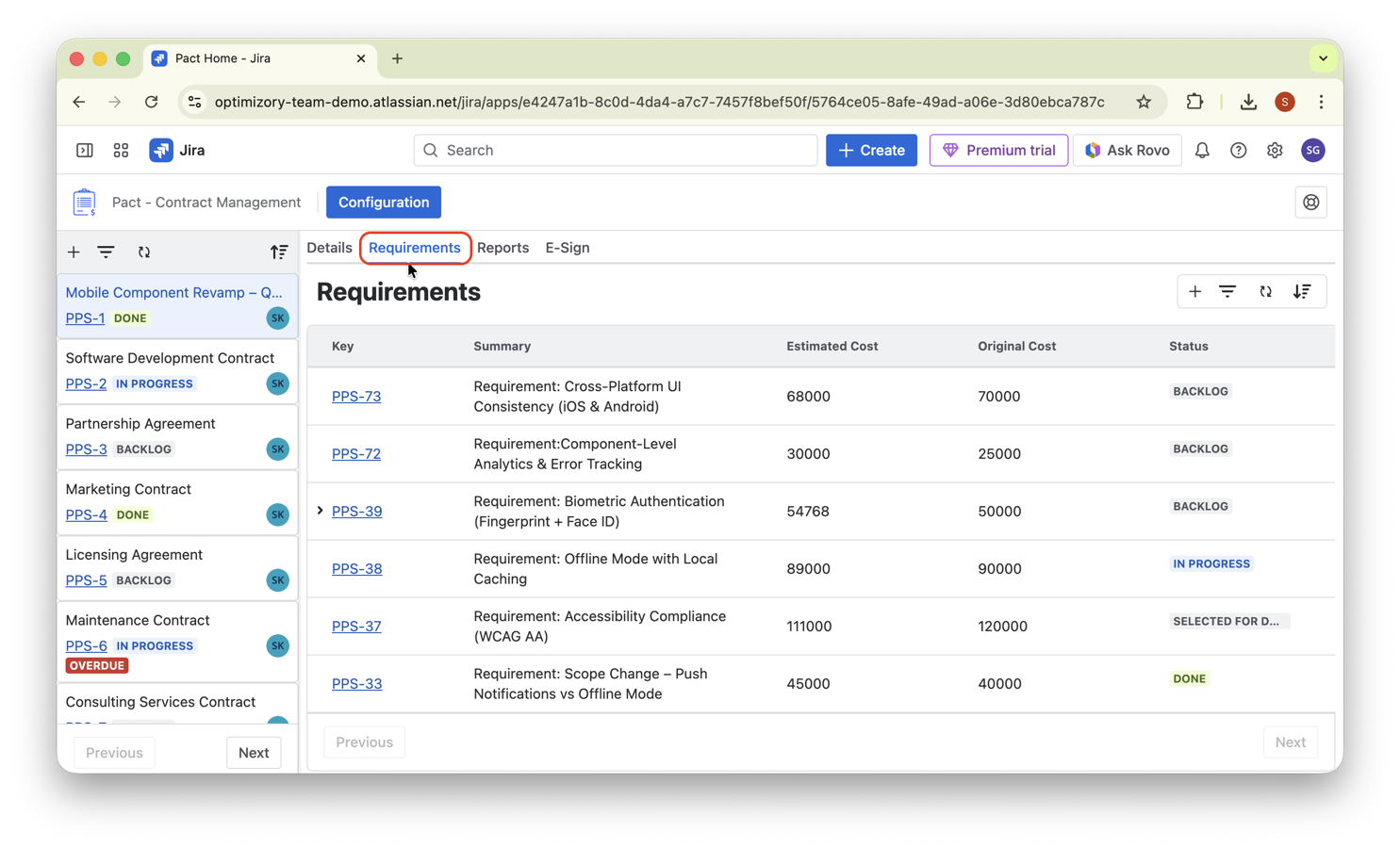Switch to the Reports tab
Image resolution: width=1400 pixels, height=848 pixels.
[502, 247]
